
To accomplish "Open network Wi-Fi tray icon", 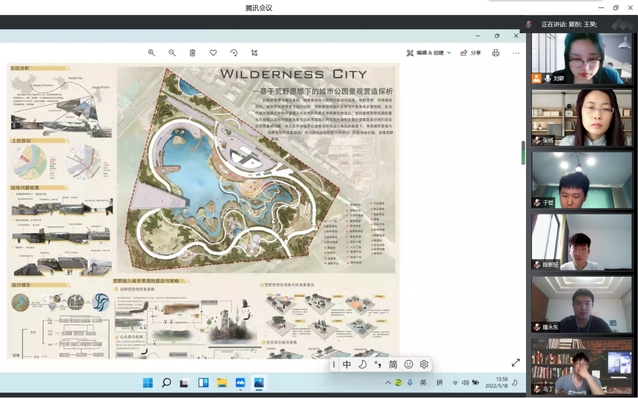I will [x=455, y=383].
